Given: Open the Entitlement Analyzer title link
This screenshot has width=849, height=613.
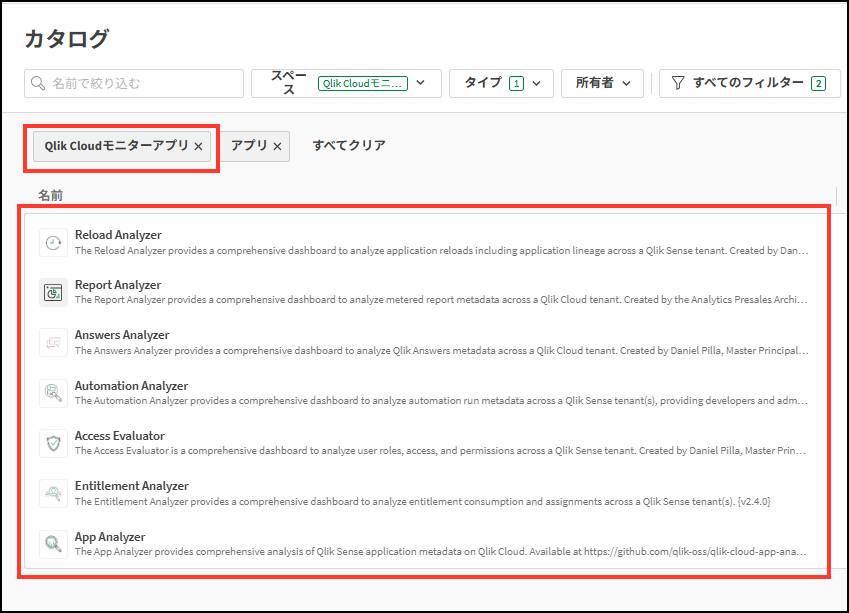Looking at the screenshot, I should click(131, 486).
